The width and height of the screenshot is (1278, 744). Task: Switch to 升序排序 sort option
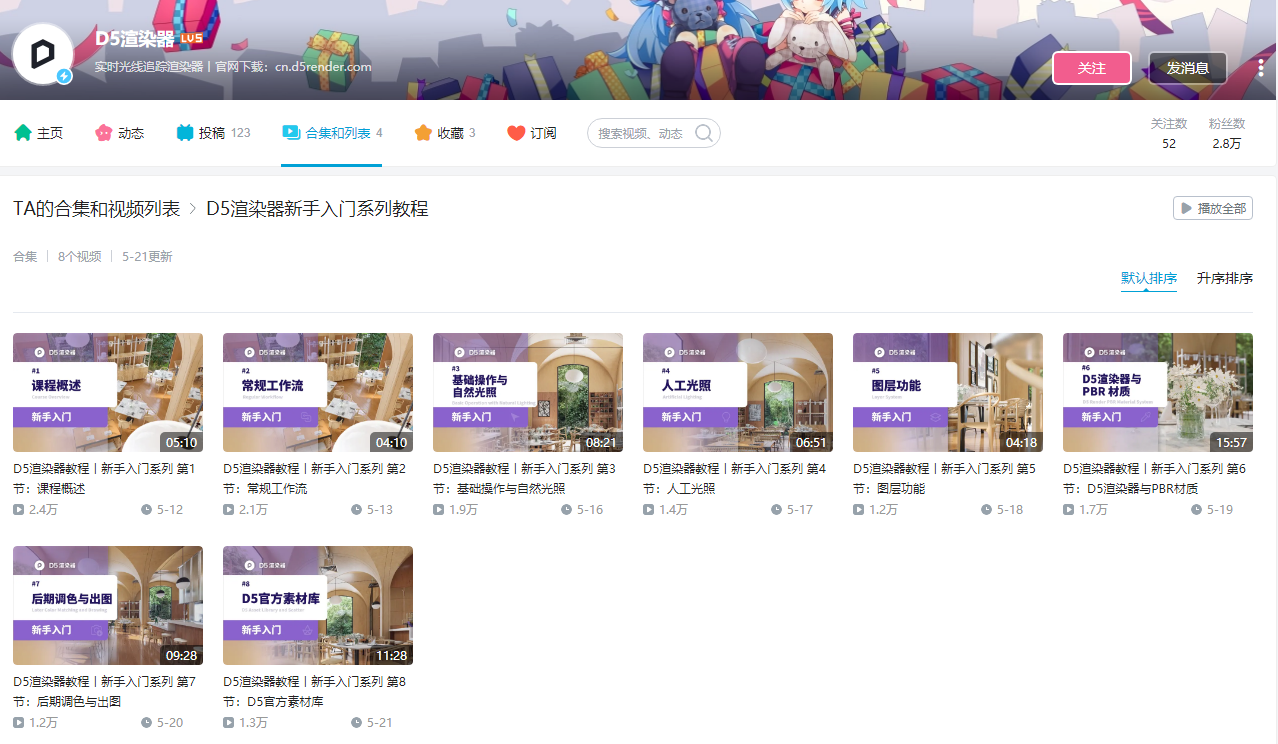pyautogui.click(x=1225, y=278)
